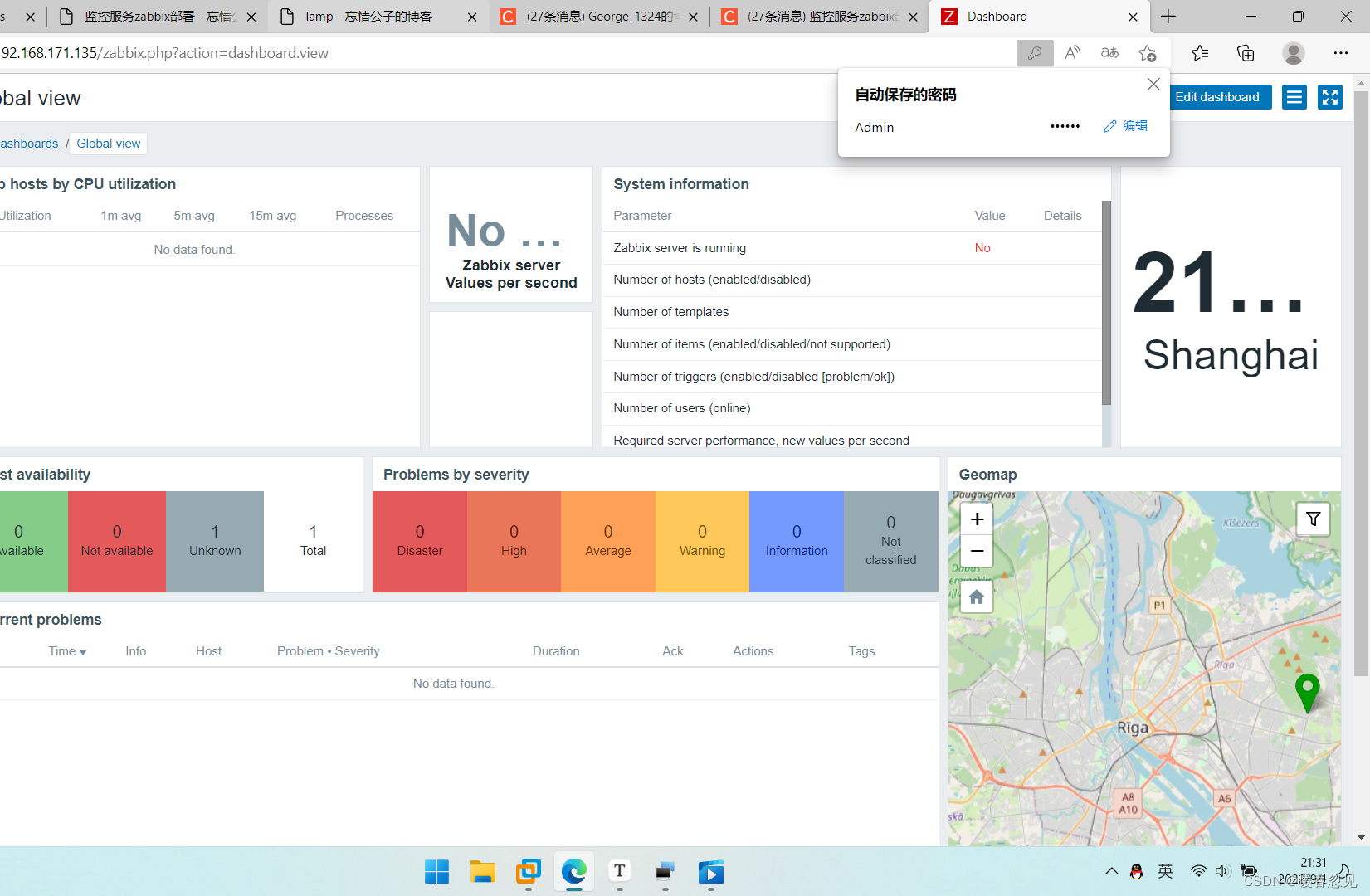Open VMware Workstation from taskbar
1370x896 pixels.
click(528, 872)
